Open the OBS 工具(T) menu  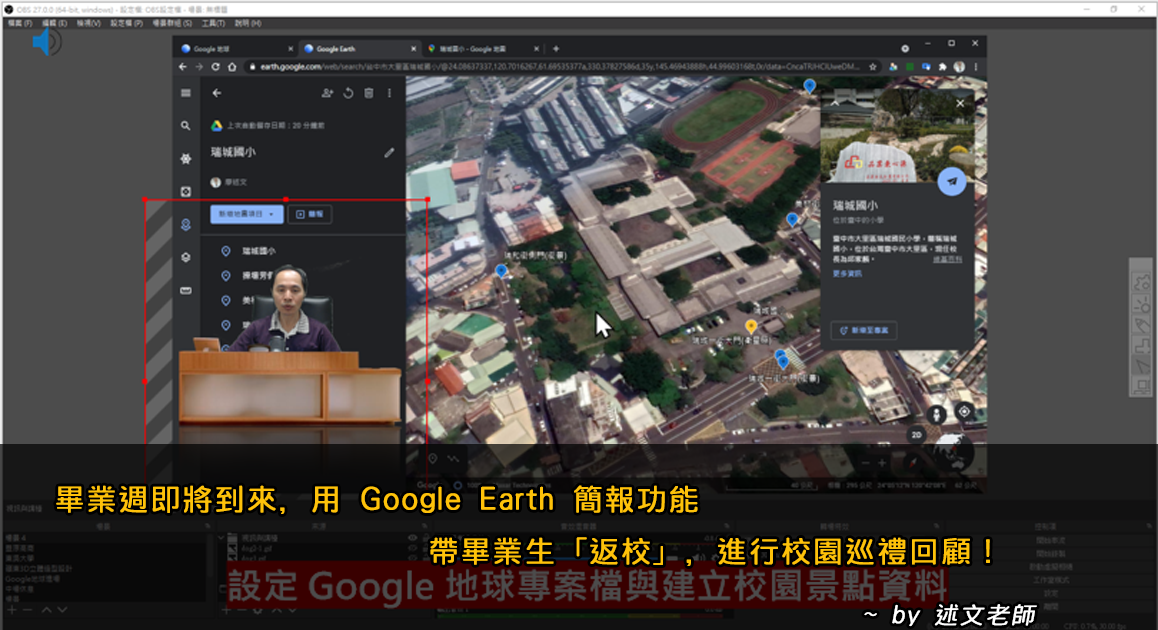213,24
